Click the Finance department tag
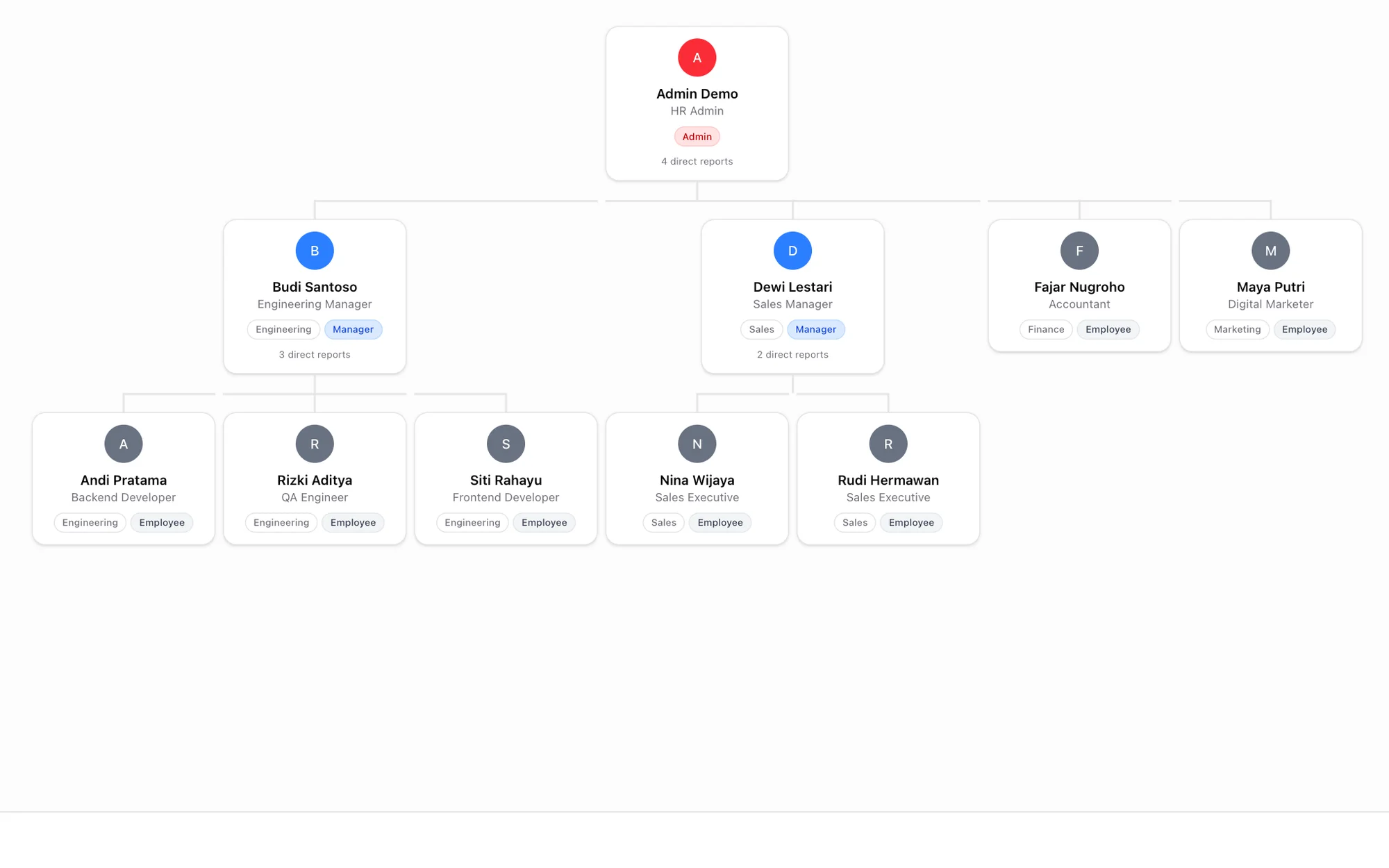This screenshot has width=1389, height=868. (1046, 329)
